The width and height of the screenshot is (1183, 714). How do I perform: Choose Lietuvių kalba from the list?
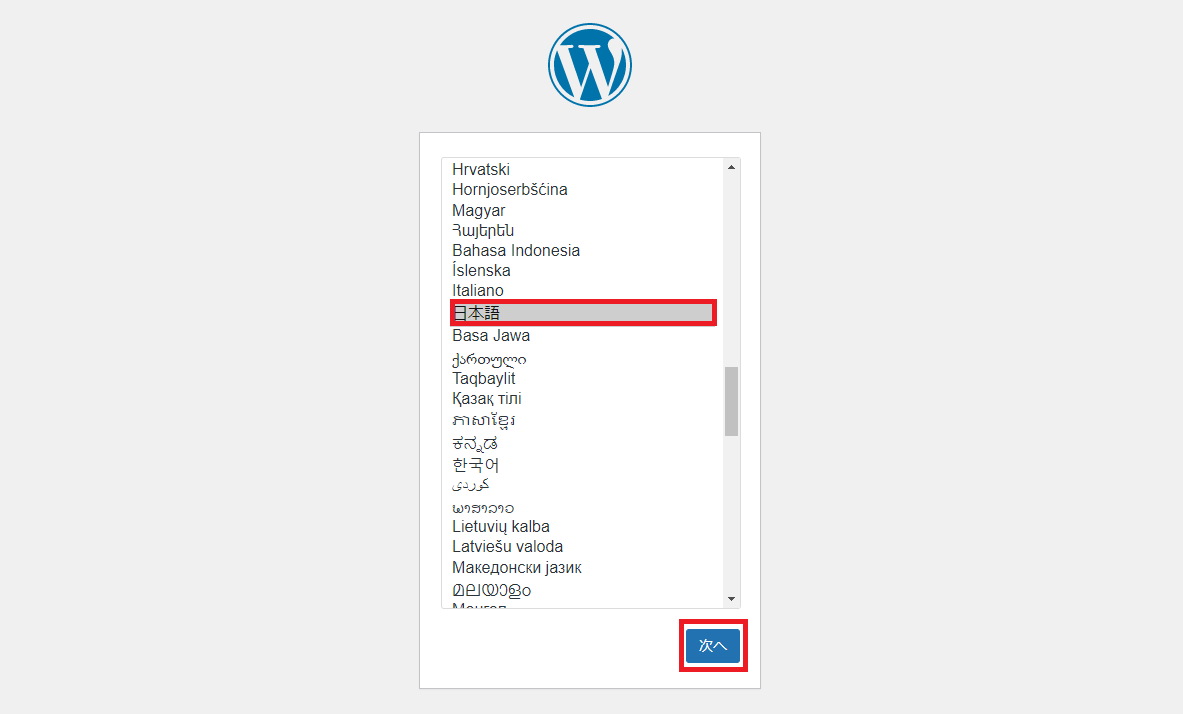tap(501, 527)
